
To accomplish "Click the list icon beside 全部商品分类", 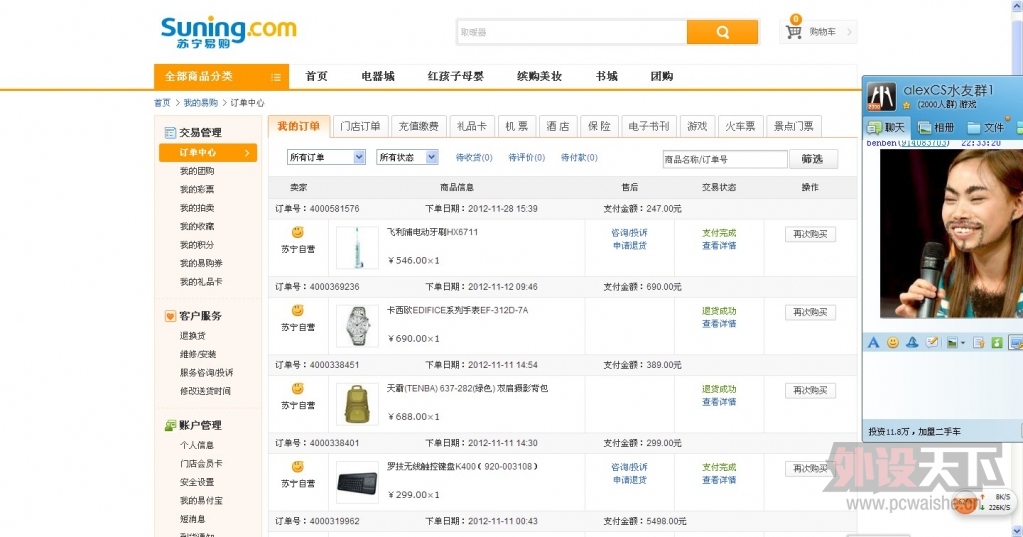I will tap(275, 77).
